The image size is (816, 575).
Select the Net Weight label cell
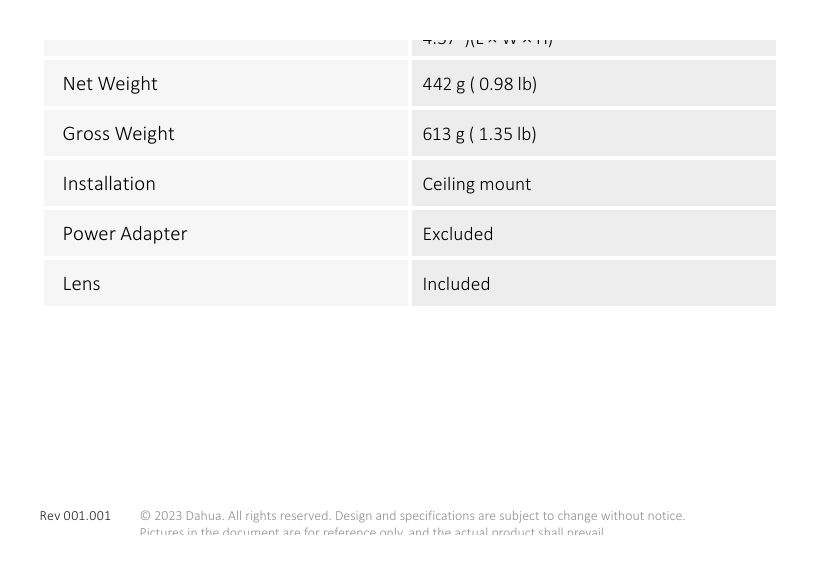coord(226,83)
